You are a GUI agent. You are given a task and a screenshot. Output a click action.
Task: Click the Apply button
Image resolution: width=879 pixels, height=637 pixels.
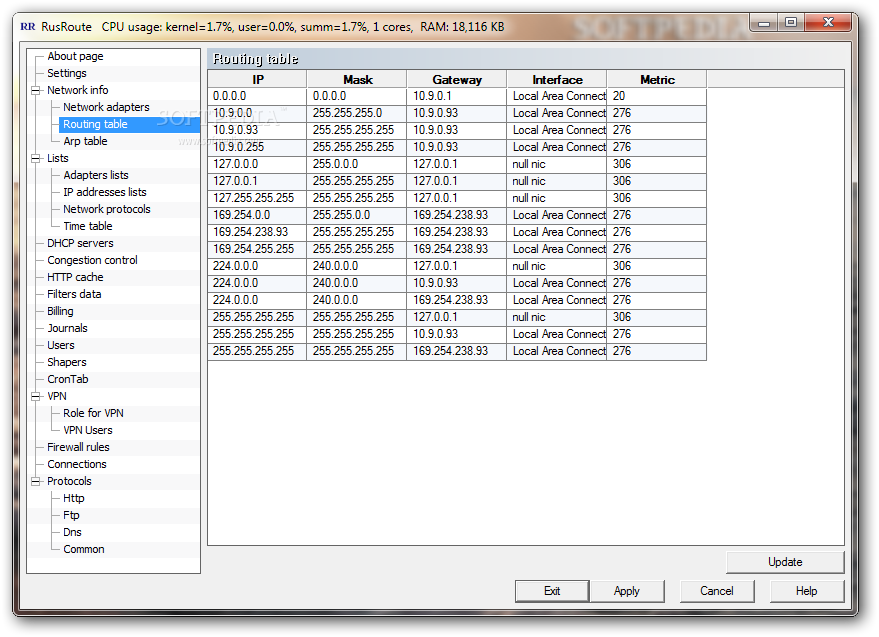[627, 591]
